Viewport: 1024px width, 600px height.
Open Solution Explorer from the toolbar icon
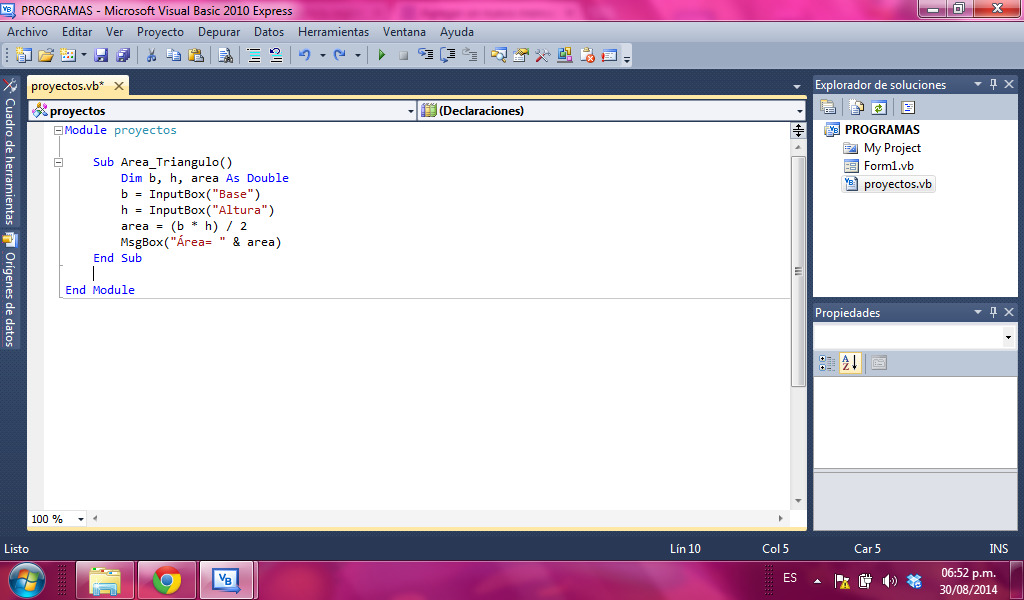coord(499,55)
